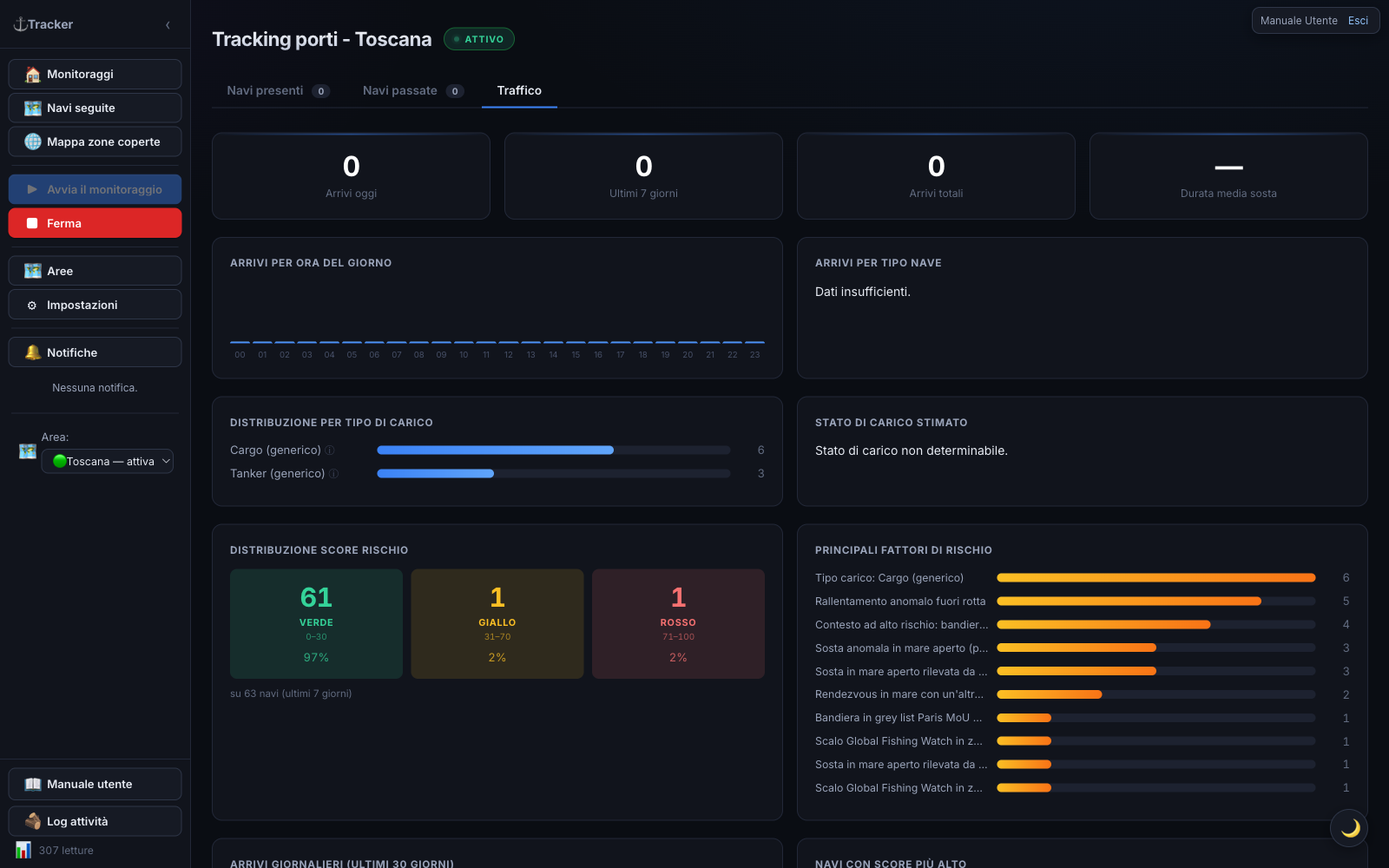Open Log attività icon

point(33,821)
